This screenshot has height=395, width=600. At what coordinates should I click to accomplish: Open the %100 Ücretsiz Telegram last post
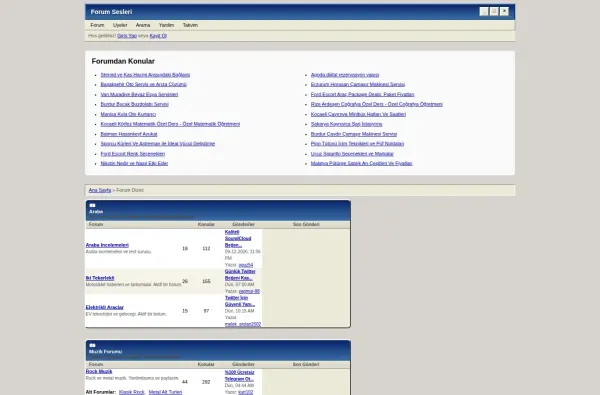pos(239,375)
